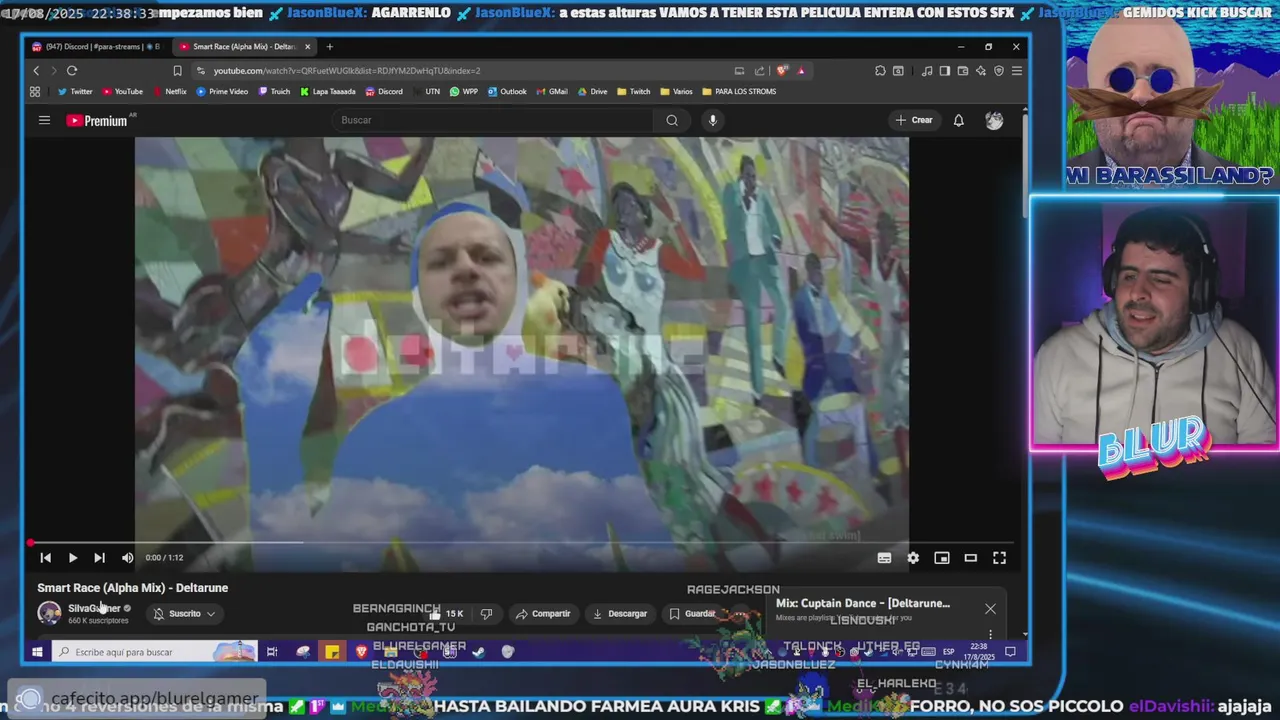Go back in browser history
This screenshot has height=720, width=1280.
click(x=36, y=71)
